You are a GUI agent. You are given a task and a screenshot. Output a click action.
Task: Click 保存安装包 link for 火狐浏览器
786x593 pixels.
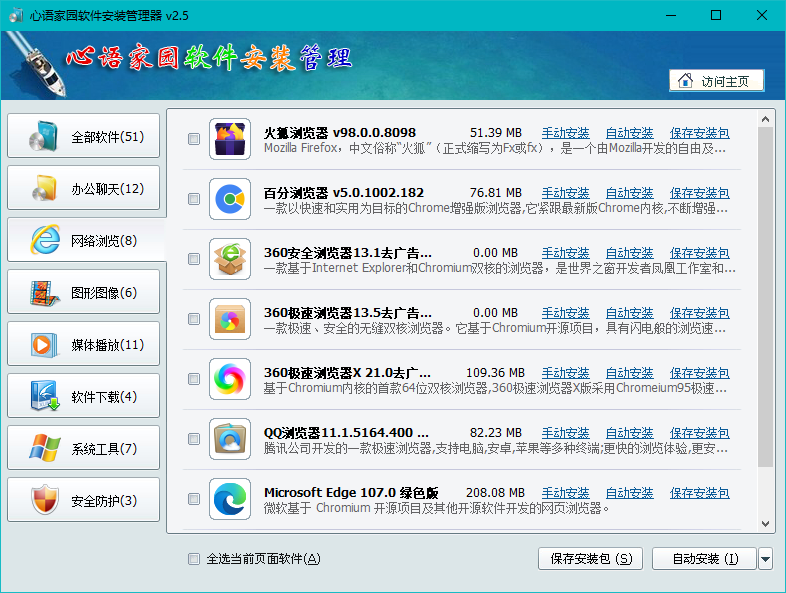coord(700,133)
